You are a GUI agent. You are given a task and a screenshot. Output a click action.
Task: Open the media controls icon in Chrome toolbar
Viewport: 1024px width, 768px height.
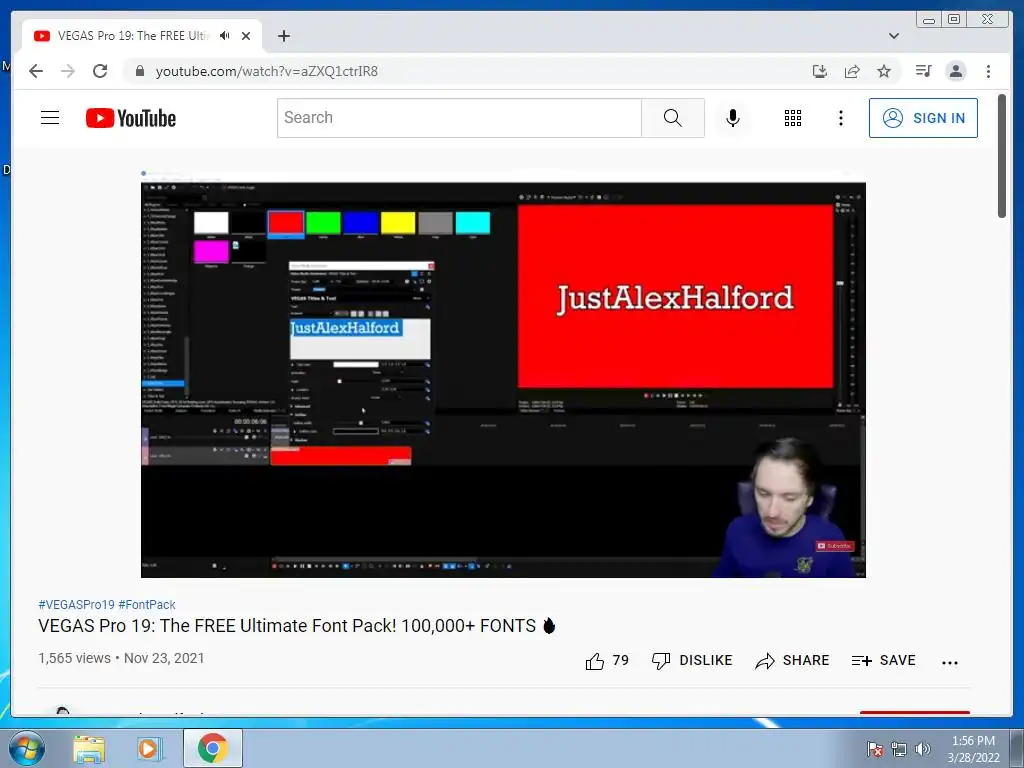pyautogui.click(x=923, y=71)
